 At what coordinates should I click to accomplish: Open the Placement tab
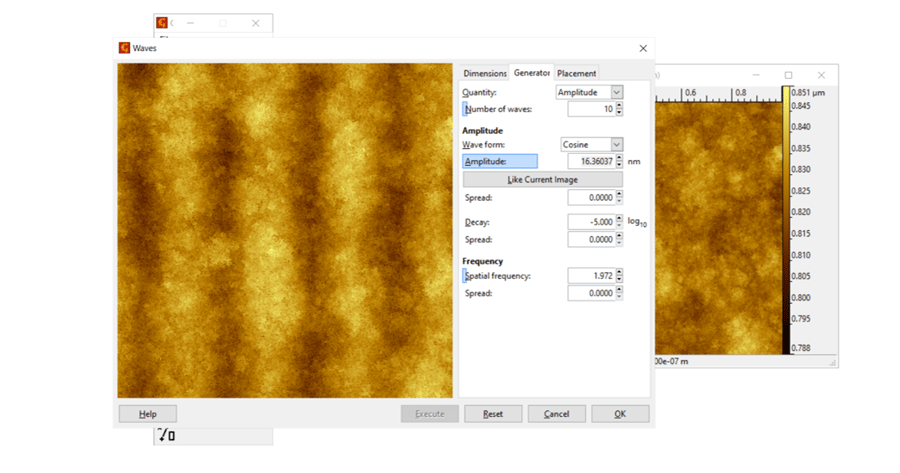click(576, 73)
